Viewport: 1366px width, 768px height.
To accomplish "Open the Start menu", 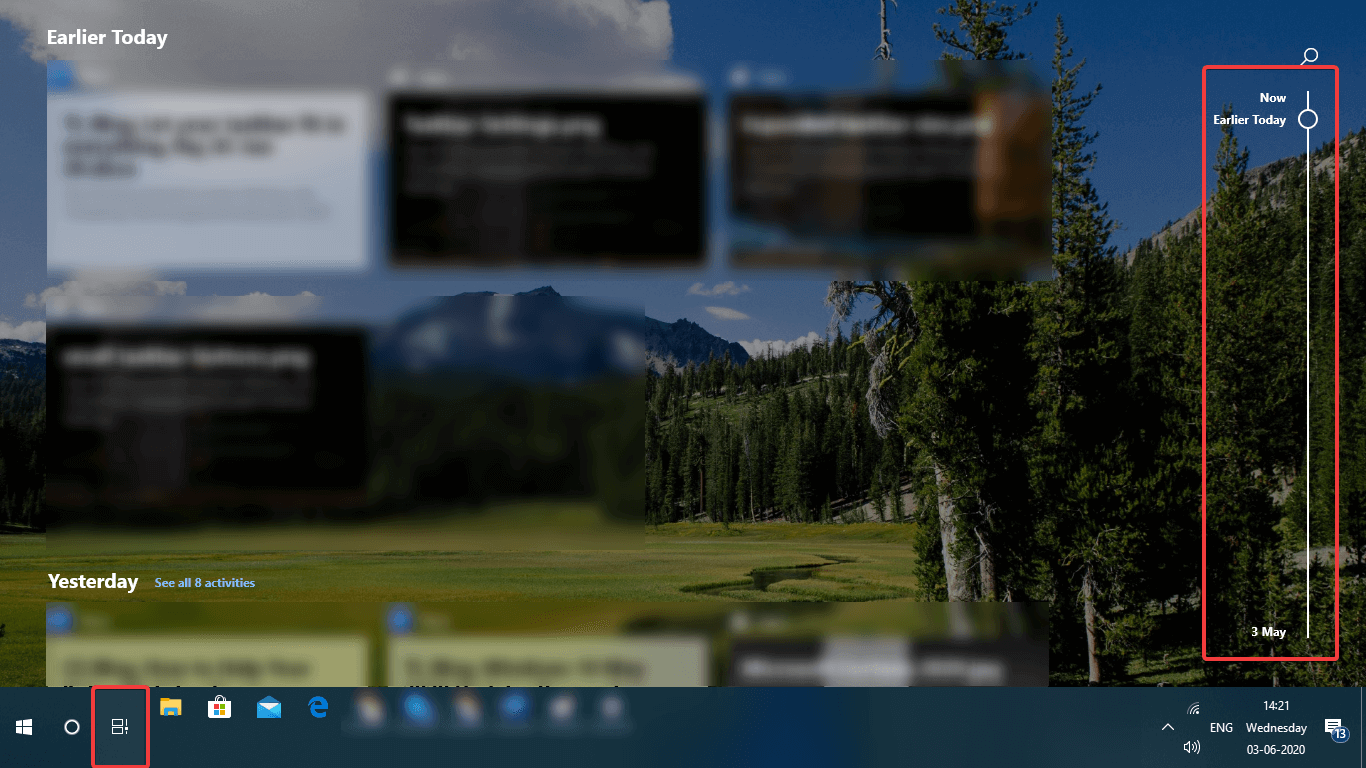I will pos(23,727).
